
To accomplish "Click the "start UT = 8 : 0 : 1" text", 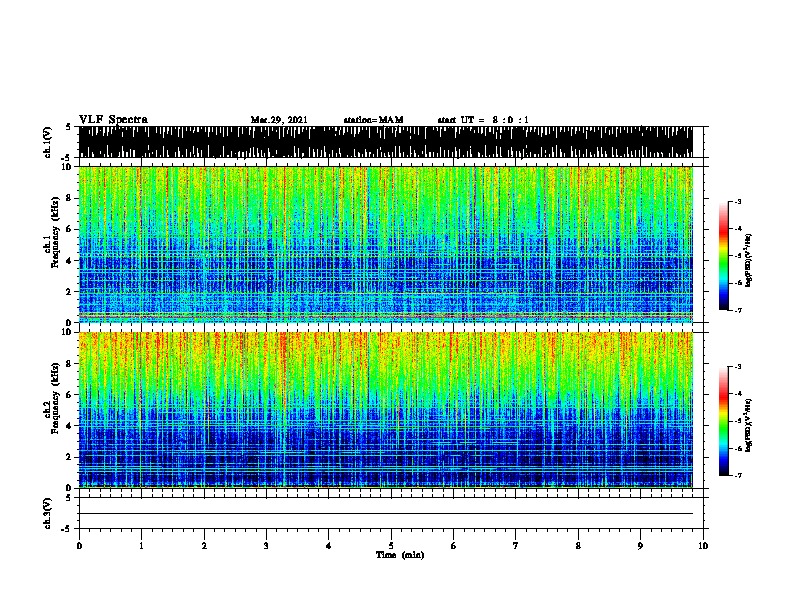I will click(x=483, y=120).
